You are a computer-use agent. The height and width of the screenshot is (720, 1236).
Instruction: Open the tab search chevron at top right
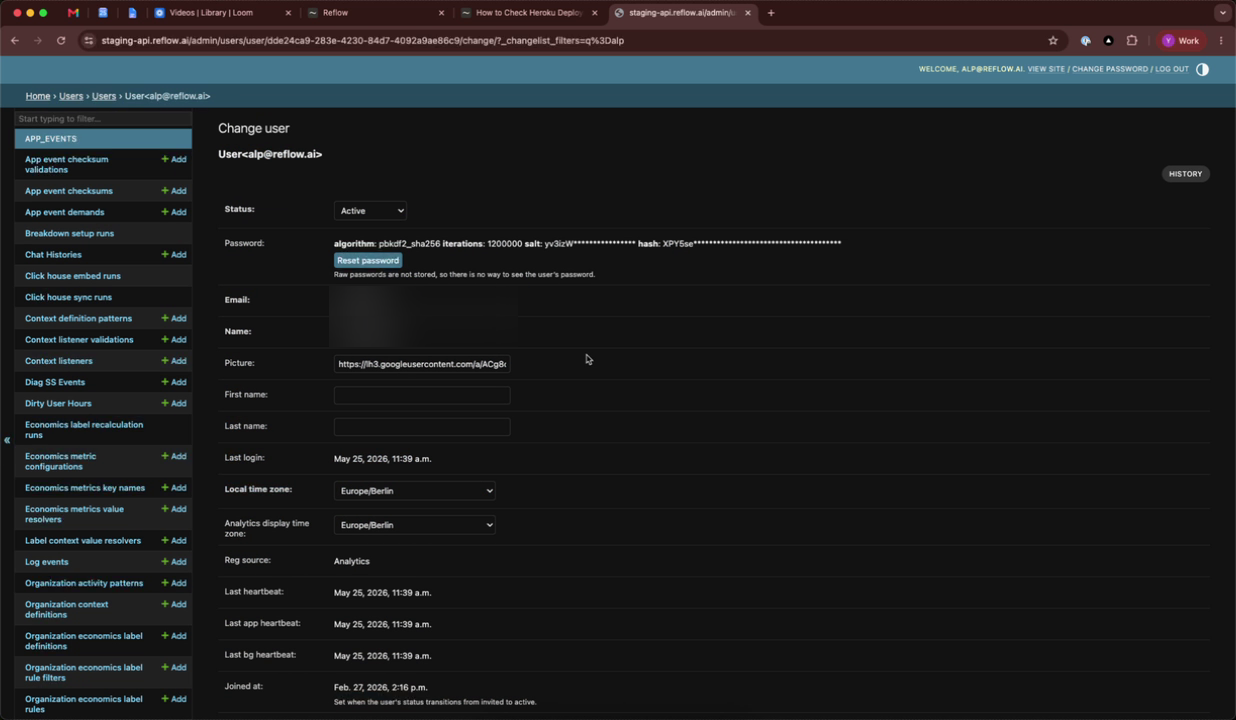point(1222,13)
